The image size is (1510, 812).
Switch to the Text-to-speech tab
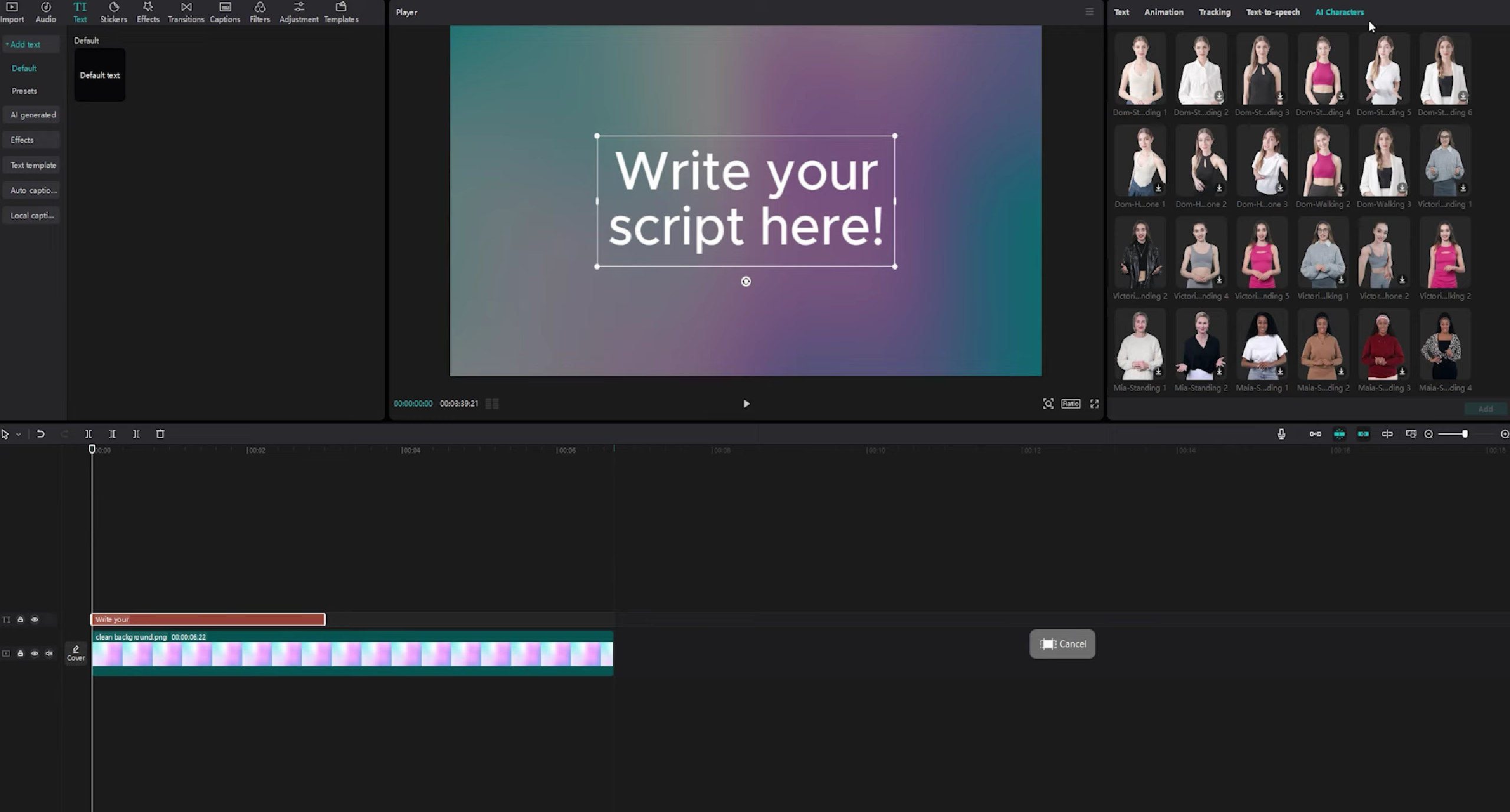(1272, 12)
